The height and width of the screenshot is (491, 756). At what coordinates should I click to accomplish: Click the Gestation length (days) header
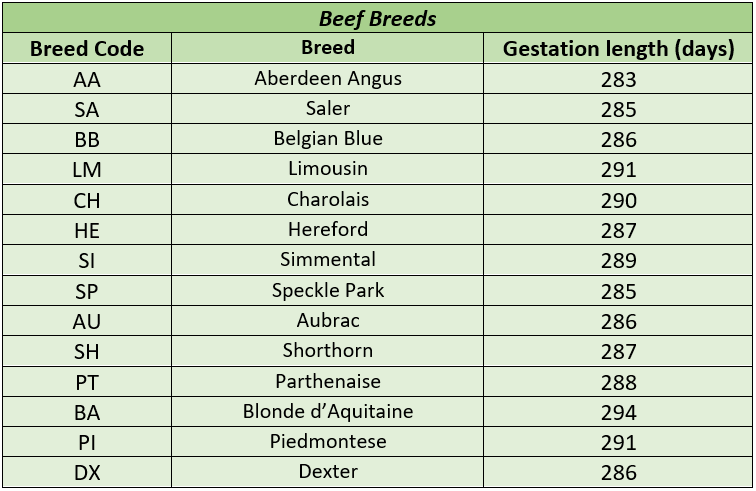coord(618,48)
